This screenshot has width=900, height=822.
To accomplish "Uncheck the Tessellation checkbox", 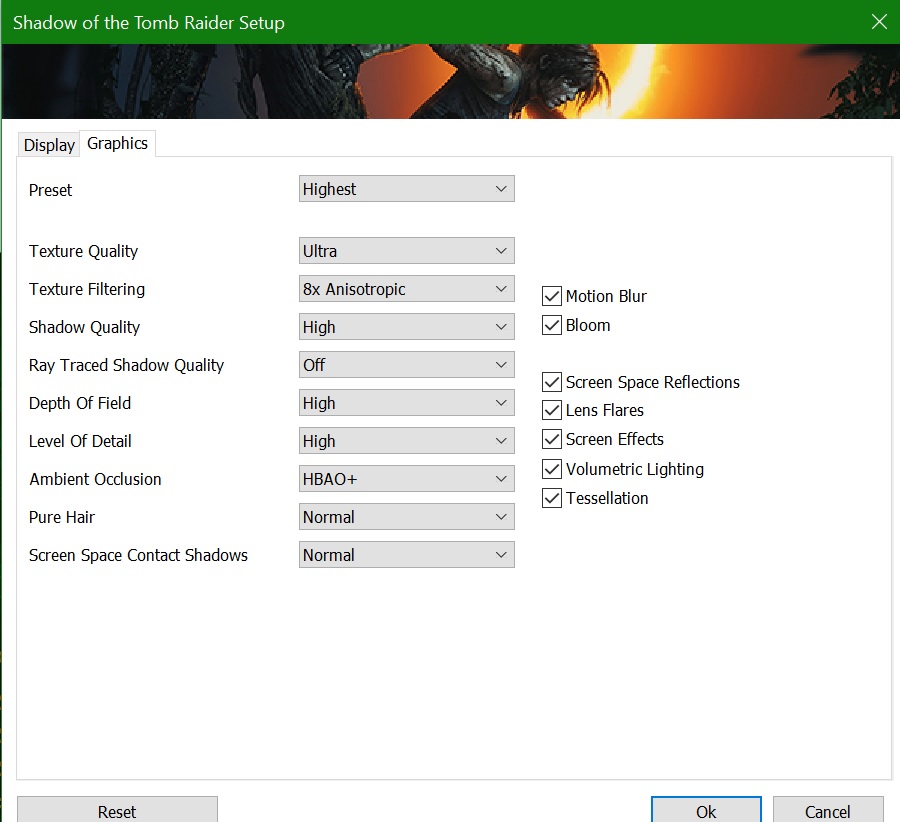I will click(x=552, y=498).
